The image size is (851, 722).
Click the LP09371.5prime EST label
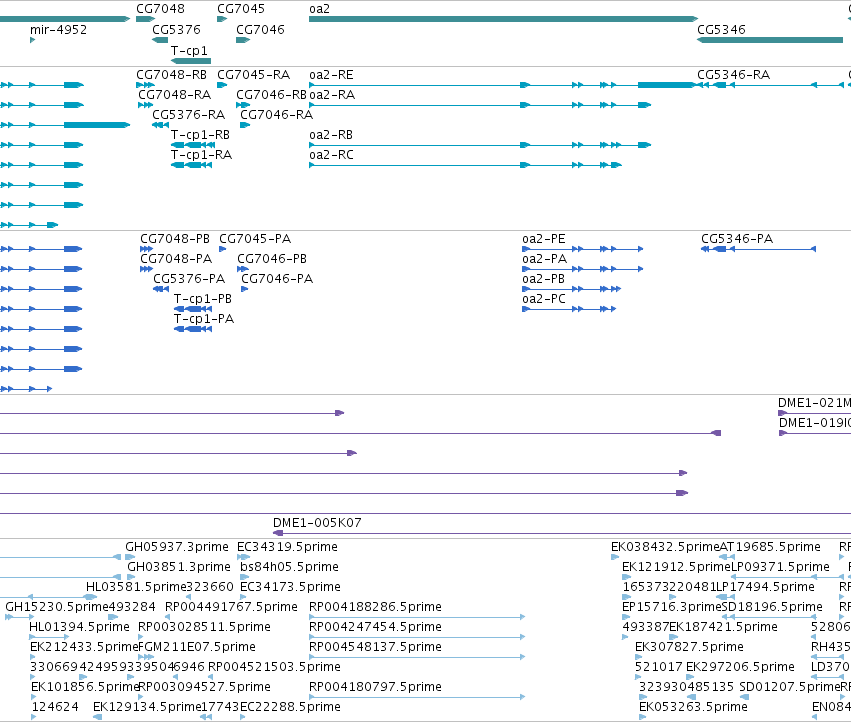(780, 567)
